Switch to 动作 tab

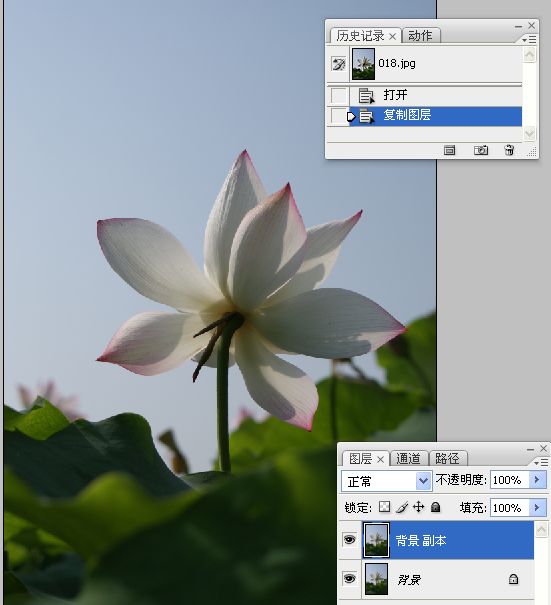(420, 36)
